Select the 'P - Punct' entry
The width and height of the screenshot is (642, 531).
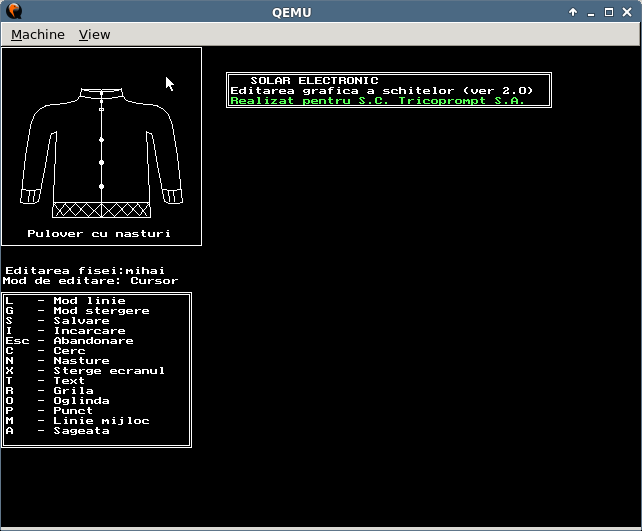point(49,411)
